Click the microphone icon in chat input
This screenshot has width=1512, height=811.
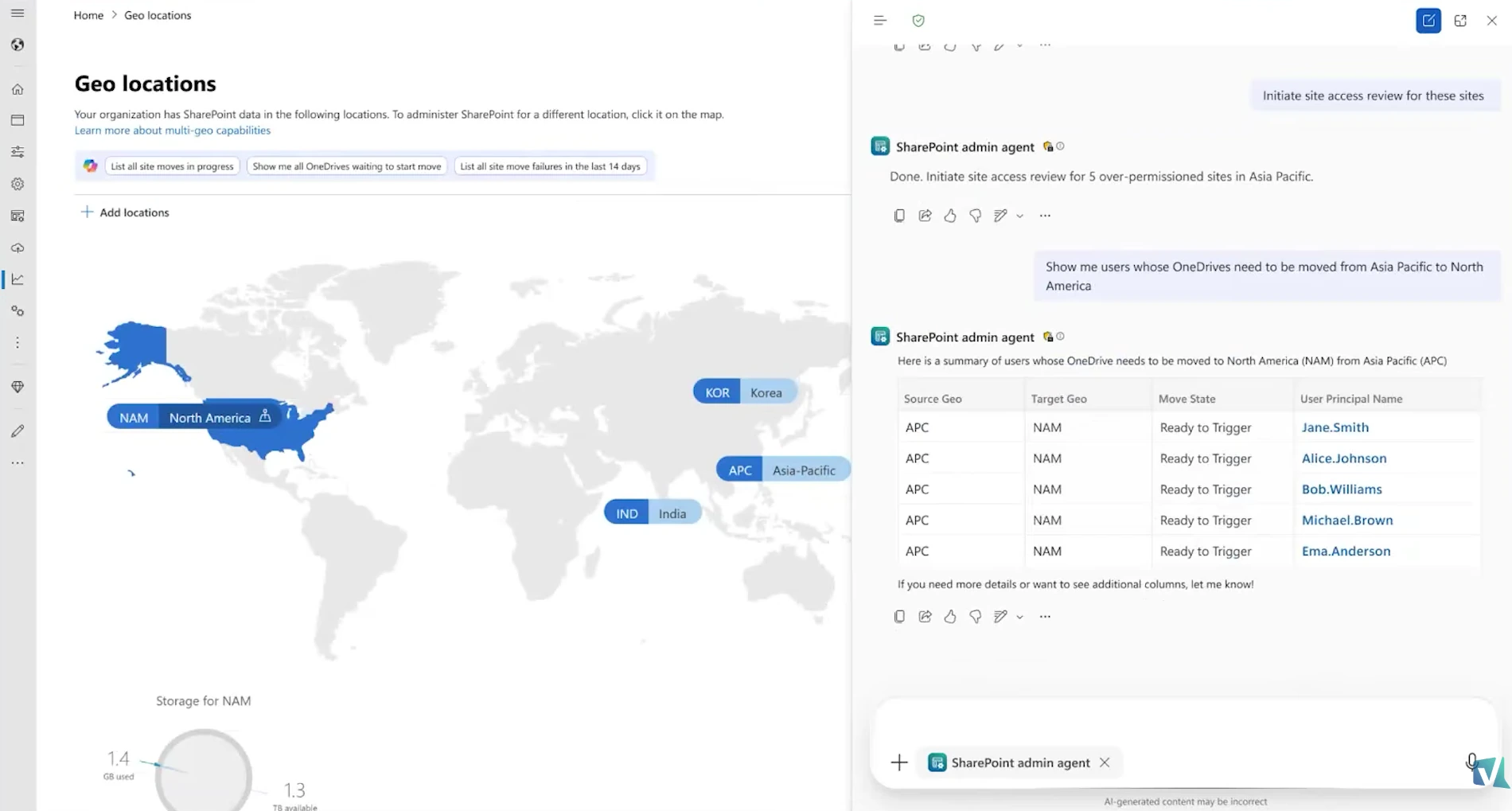click(x=1471, y=762)
